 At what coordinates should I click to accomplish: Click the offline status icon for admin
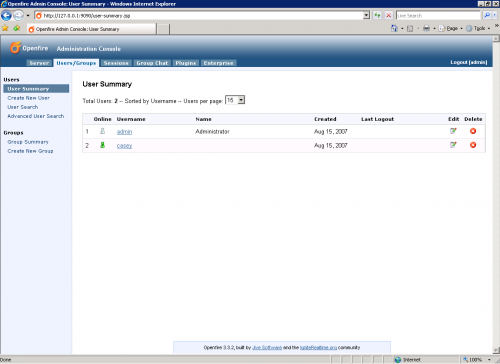[x=102, y=131]
